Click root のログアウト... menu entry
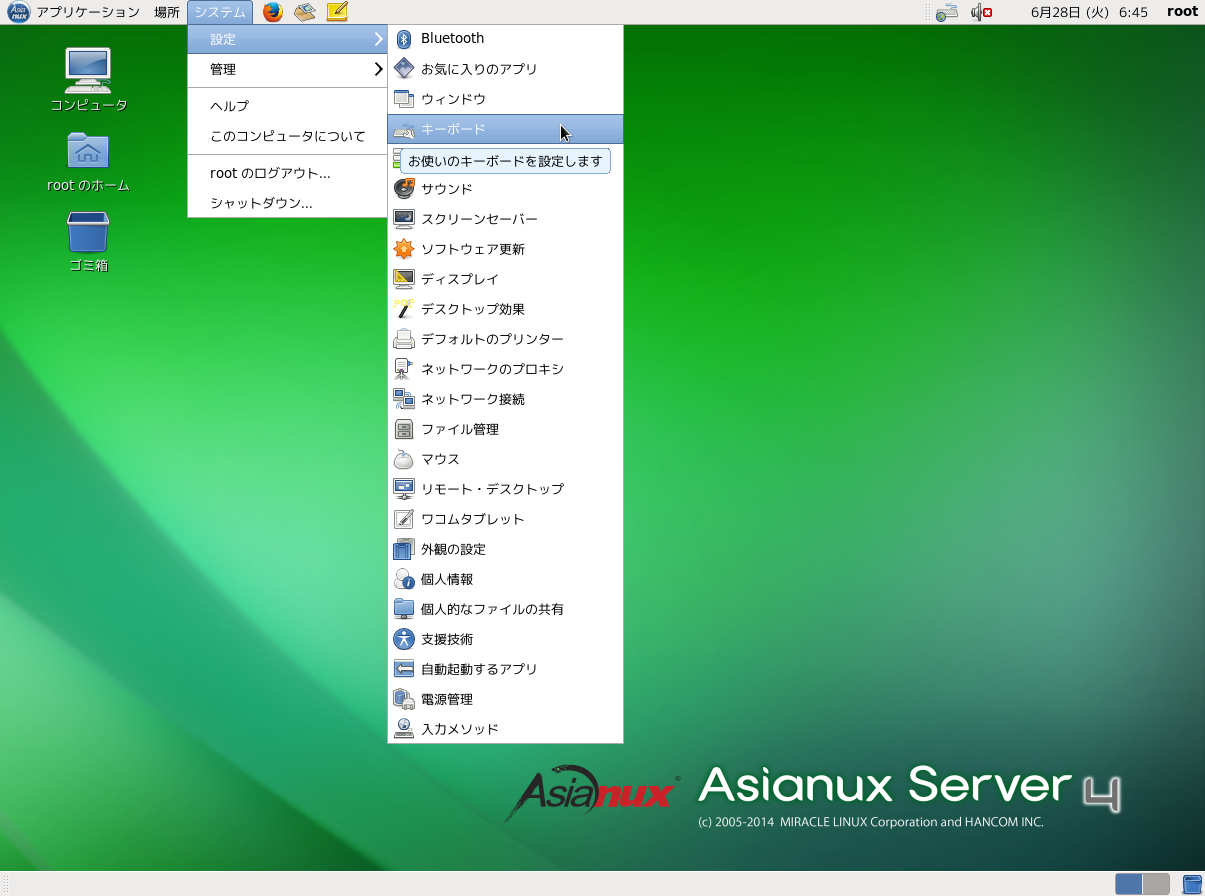1205x896 pixels. click(x=270, y=173)
